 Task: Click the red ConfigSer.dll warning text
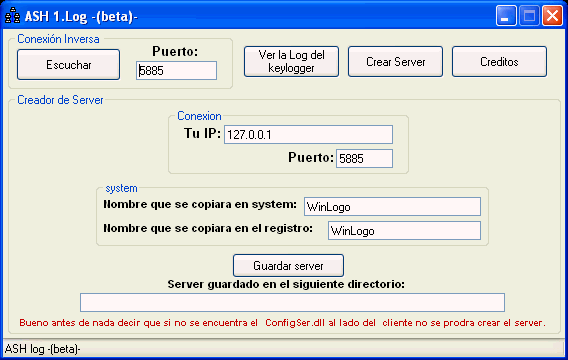282,323
